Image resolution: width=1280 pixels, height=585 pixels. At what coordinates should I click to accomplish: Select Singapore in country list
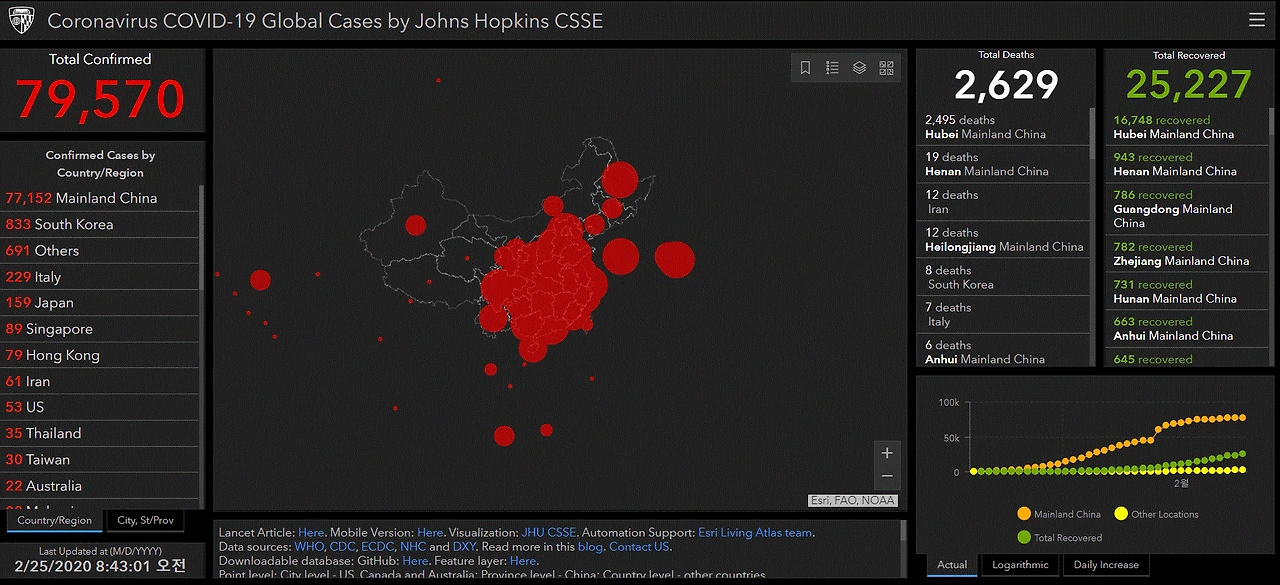[100, 328]
